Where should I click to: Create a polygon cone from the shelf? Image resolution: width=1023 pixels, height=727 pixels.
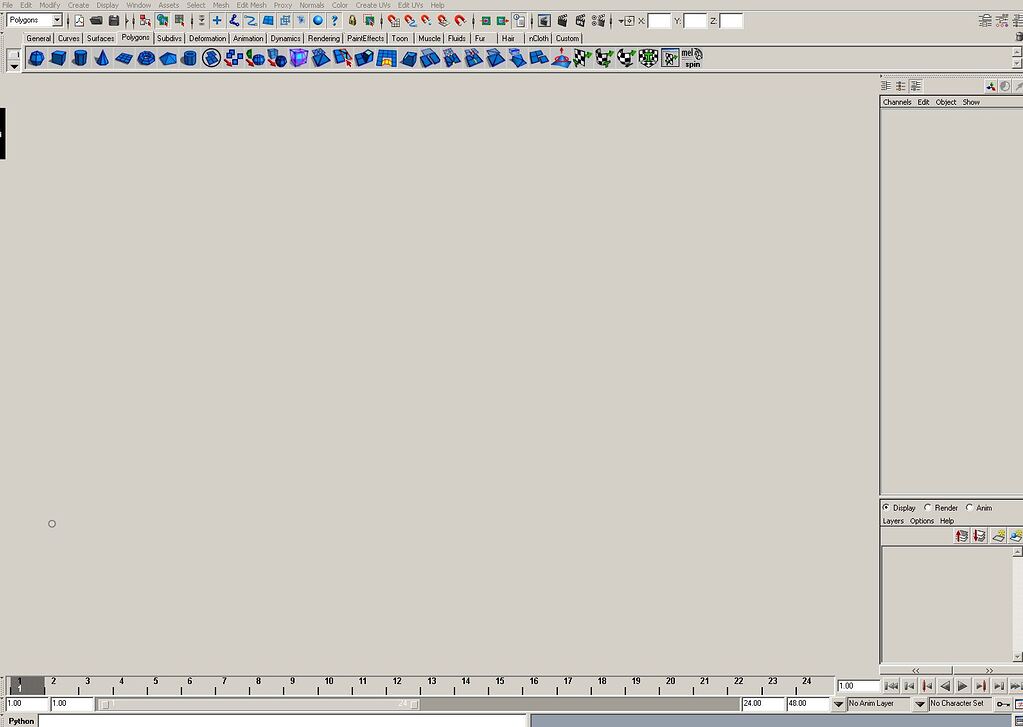pos(101,58)
